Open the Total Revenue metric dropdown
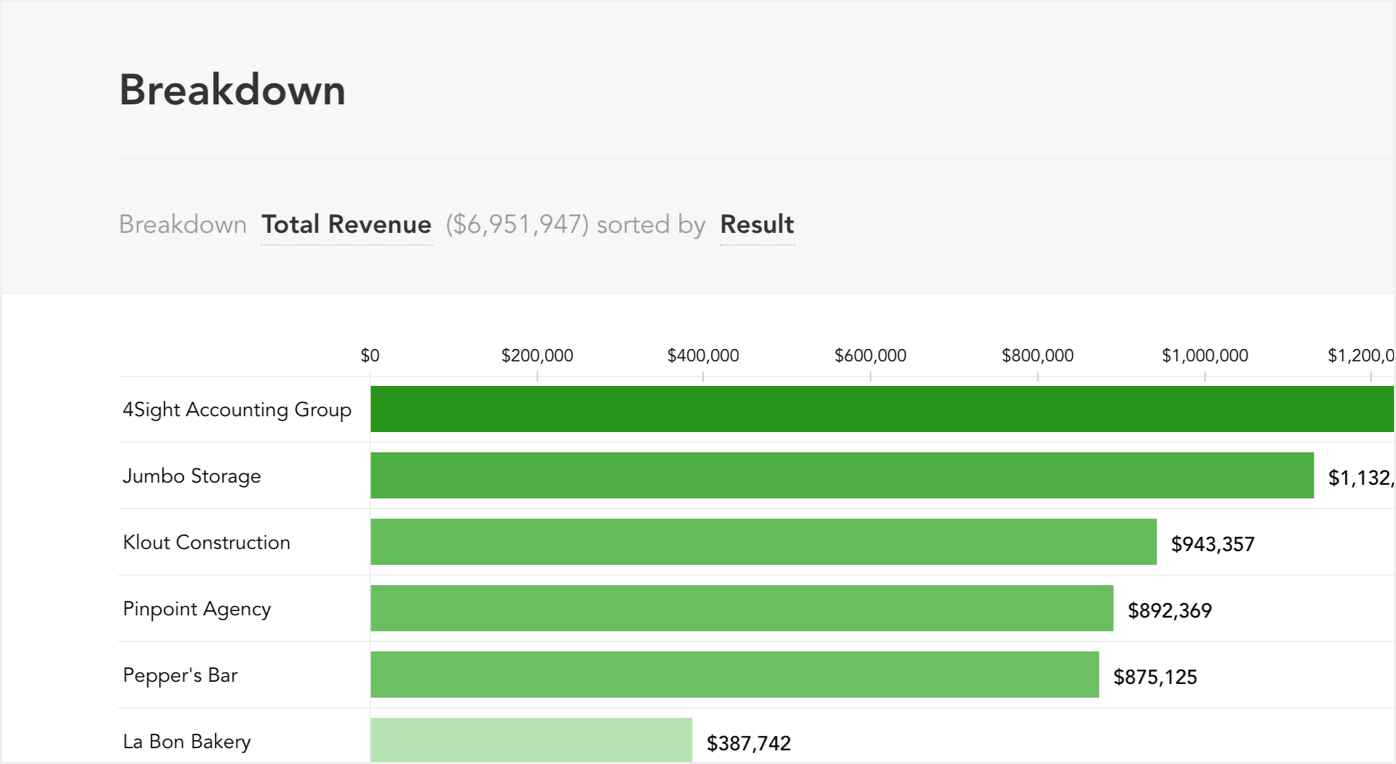Viewport: 1396px width, 764px height. coord(346,225)
